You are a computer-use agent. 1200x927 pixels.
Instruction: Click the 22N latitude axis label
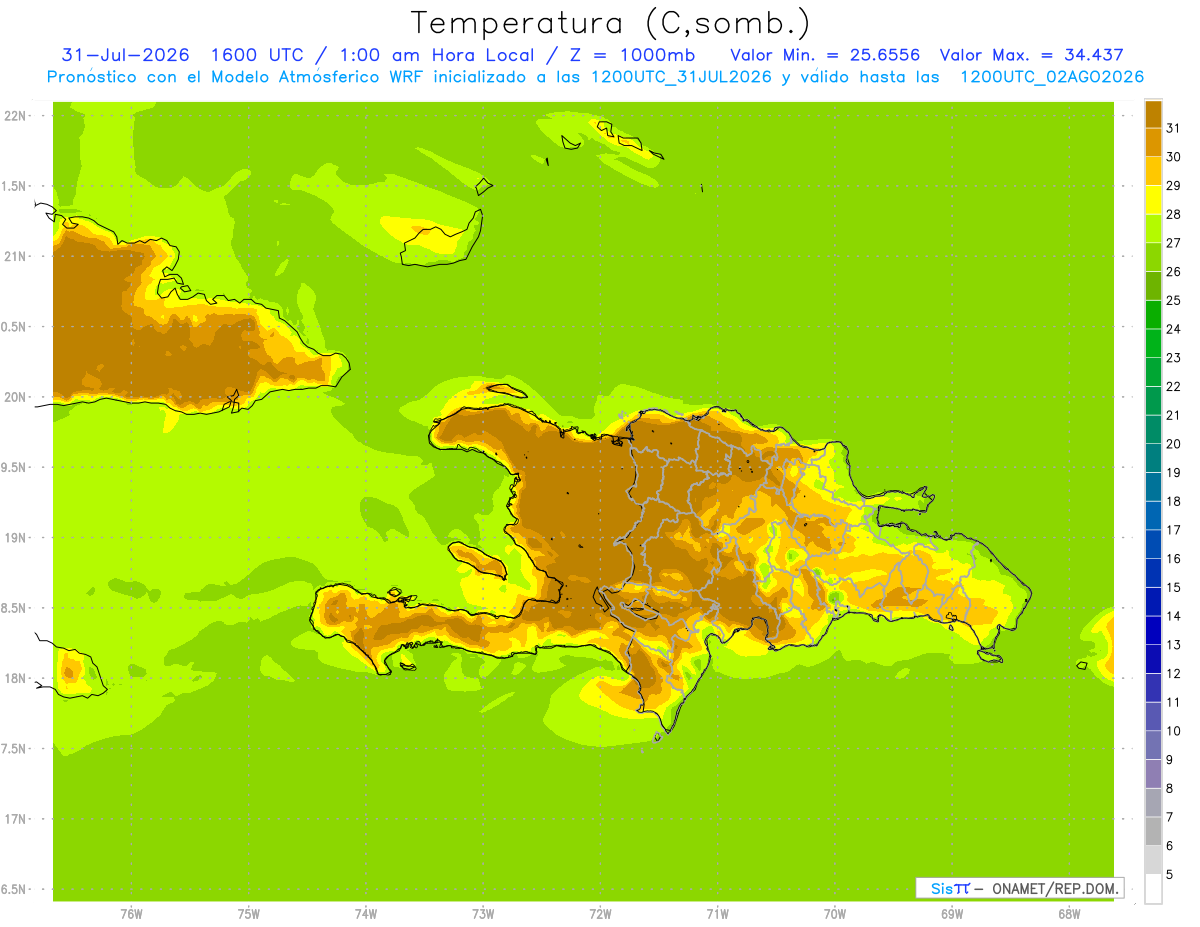(15, 116)
